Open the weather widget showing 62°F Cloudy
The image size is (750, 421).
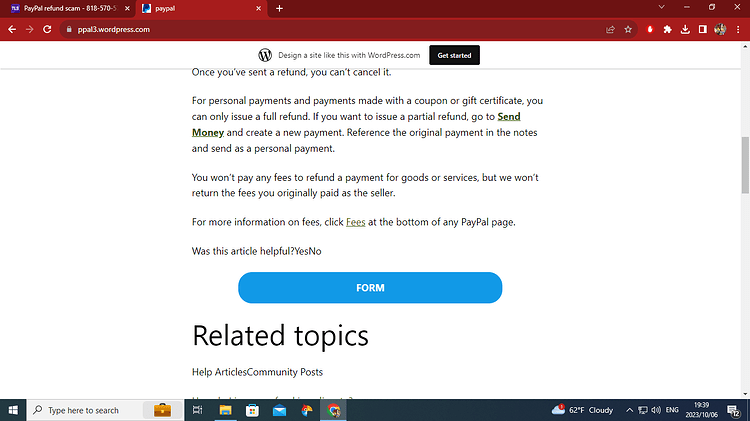click(x=582, y=410)
